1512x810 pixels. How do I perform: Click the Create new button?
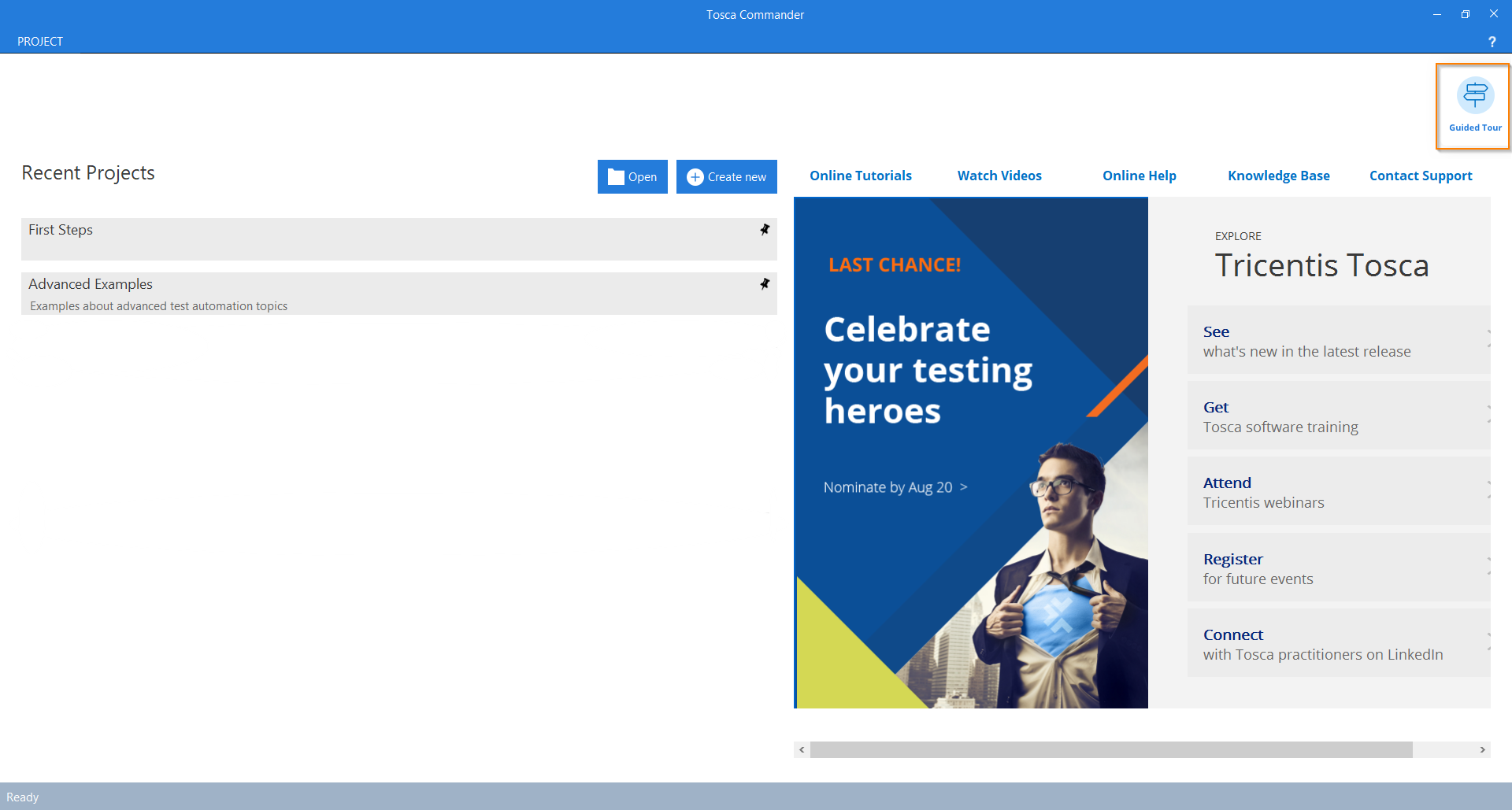coord(726,177)
